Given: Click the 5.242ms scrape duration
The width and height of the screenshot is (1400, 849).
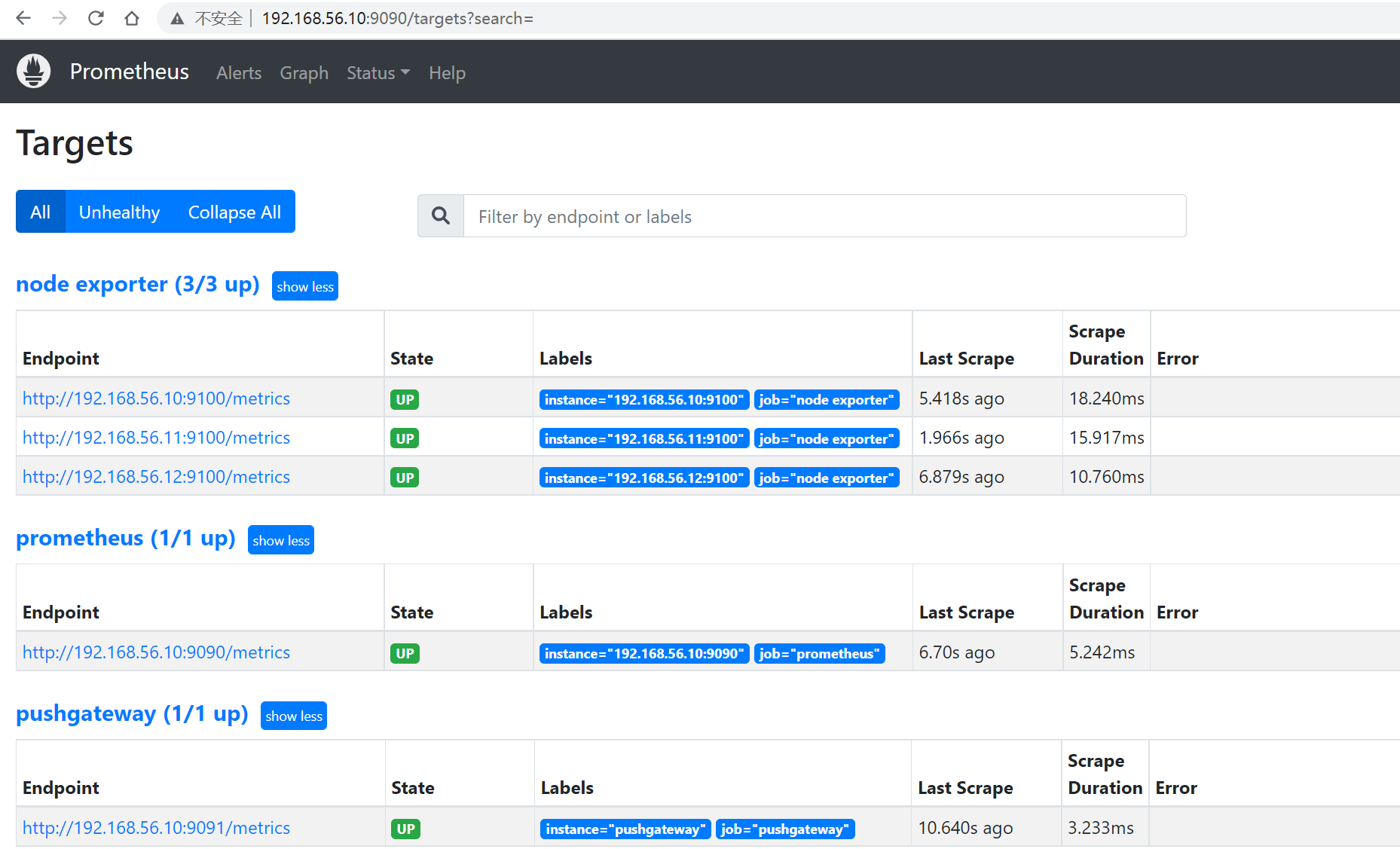Looking at the screenshot, I should click(1102, 652).
